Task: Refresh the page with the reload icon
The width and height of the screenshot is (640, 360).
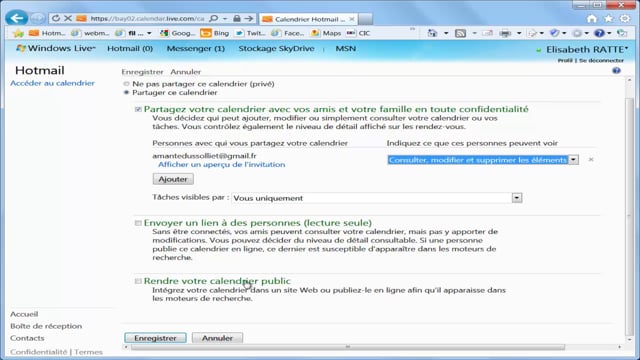Action: (56, 18)
